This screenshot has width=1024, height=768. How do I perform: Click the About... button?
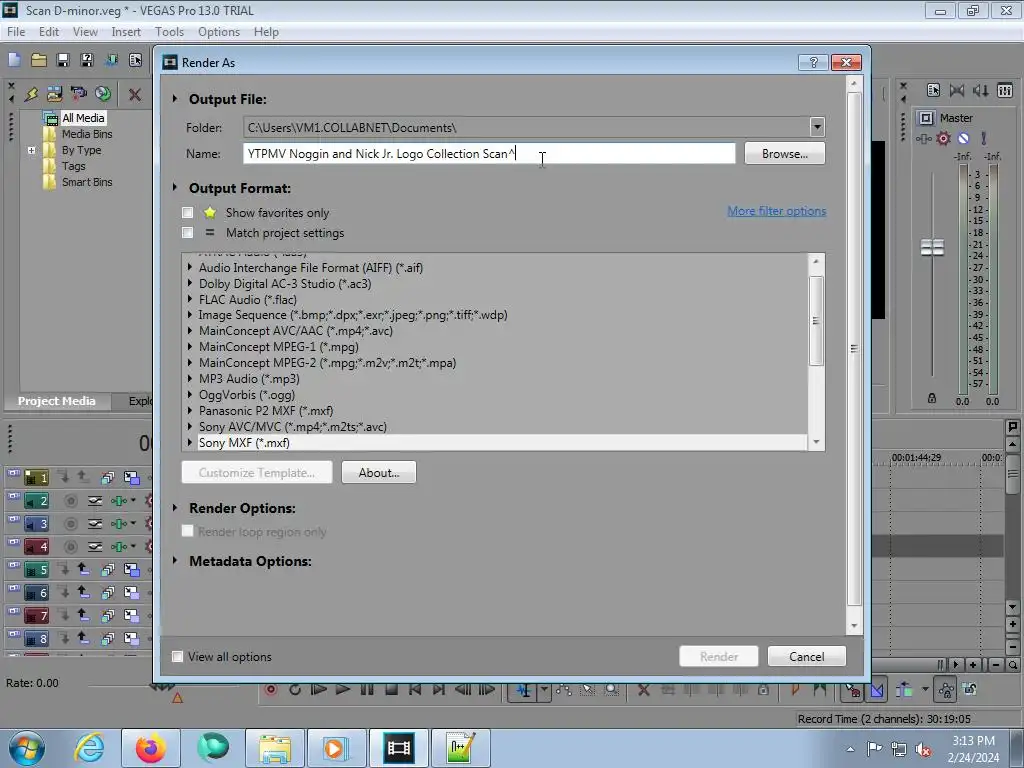pyautogui.click(x=379, y=472)
